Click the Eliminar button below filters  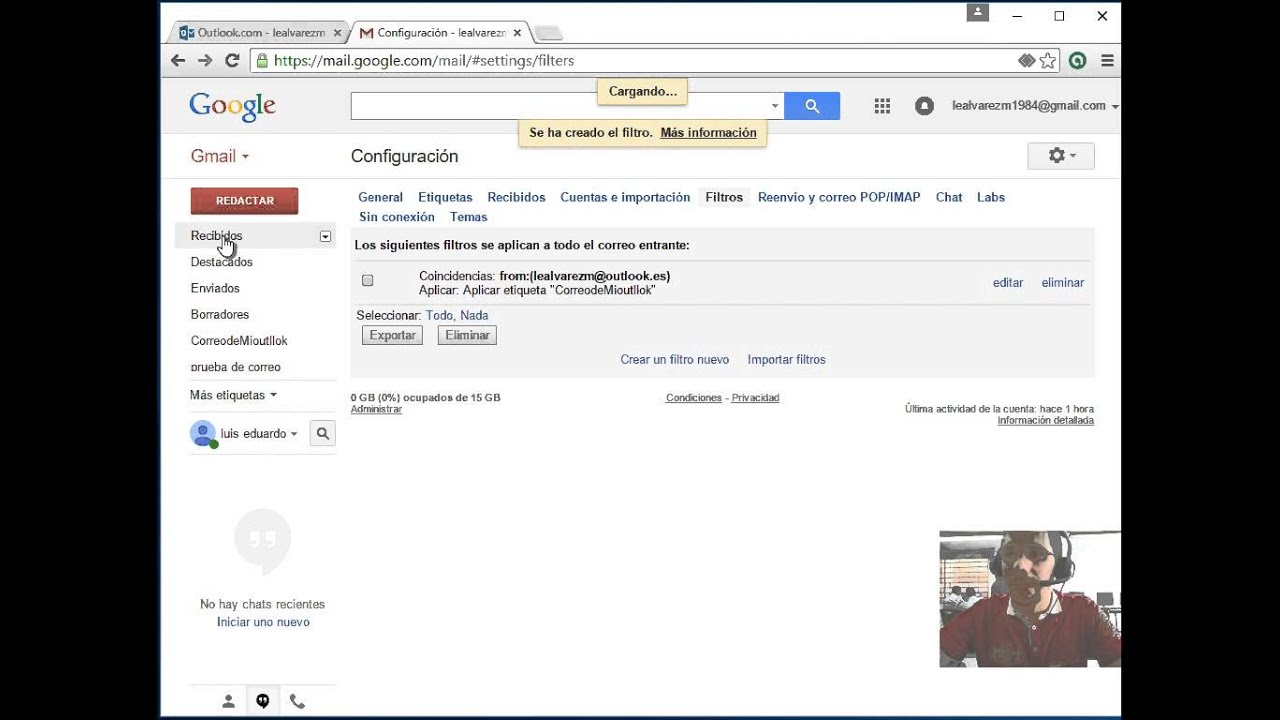pos(467,335)
